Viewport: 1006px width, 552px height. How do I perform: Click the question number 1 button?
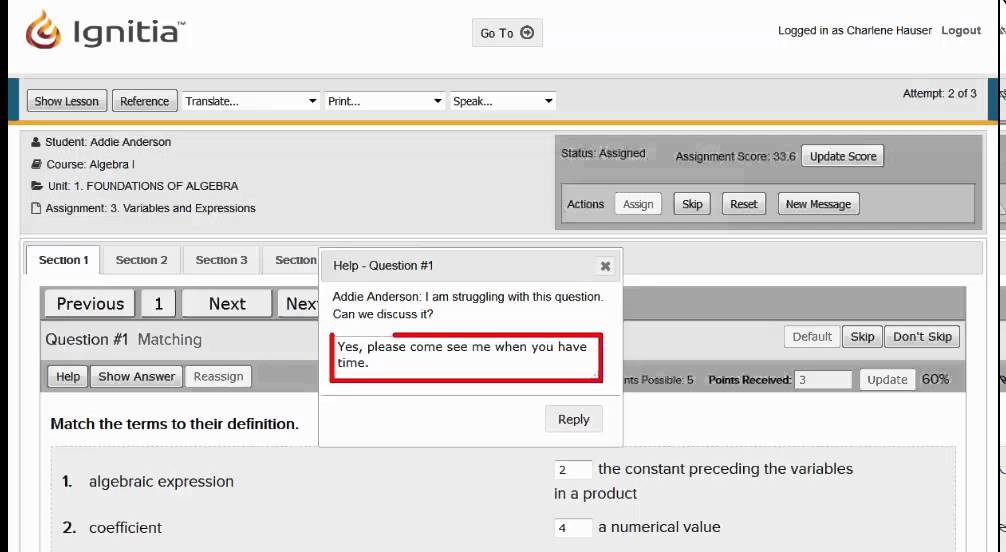coord(158,304)
